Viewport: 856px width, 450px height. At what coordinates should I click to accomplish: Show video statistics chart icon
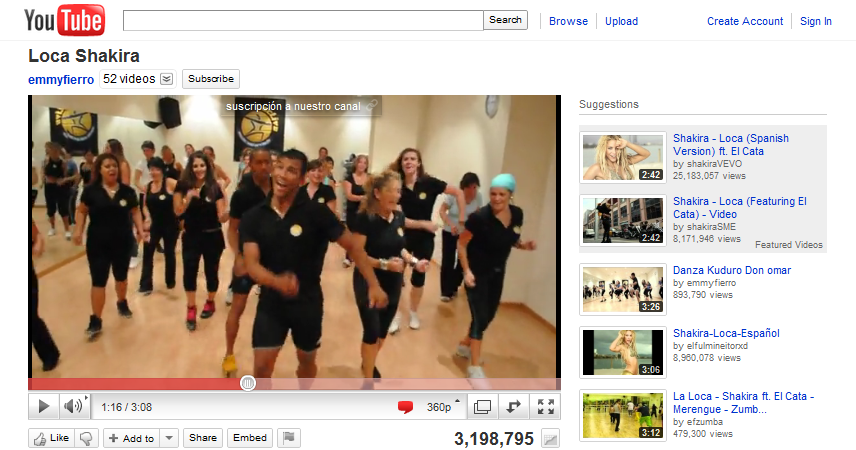point(550,439)
